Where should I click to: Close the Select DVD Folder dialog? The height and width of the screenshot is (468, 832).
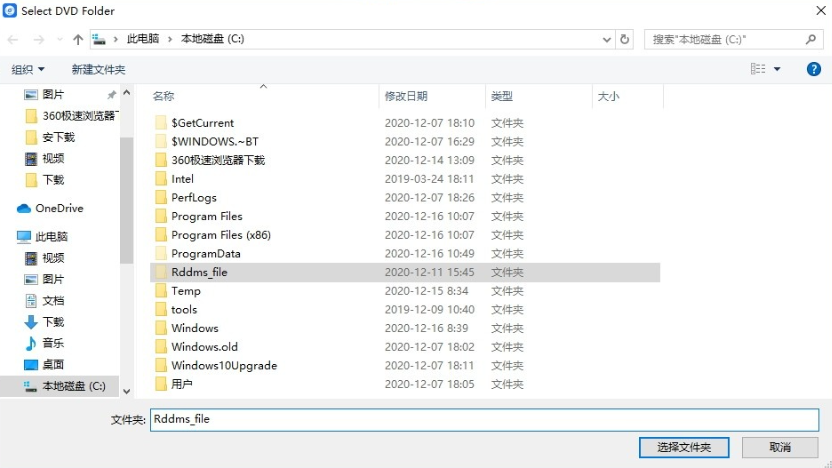[820, 11]
